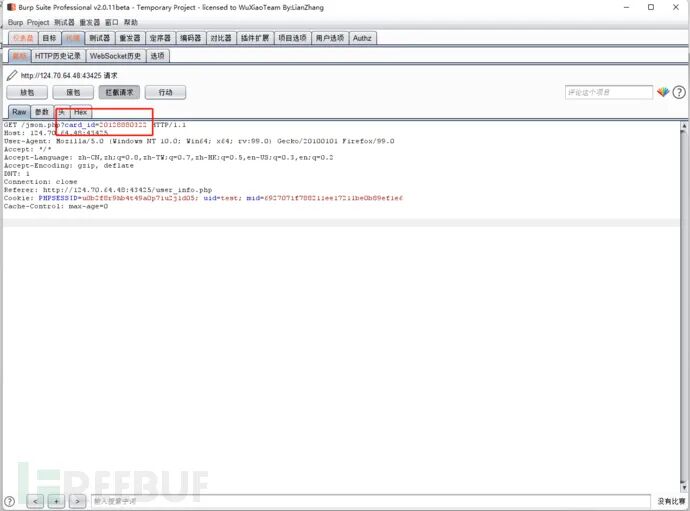Click the Cache-Control: max-age=0 line
The height and width of the screenshot is (511, 690).
click(x=56, y=206)
